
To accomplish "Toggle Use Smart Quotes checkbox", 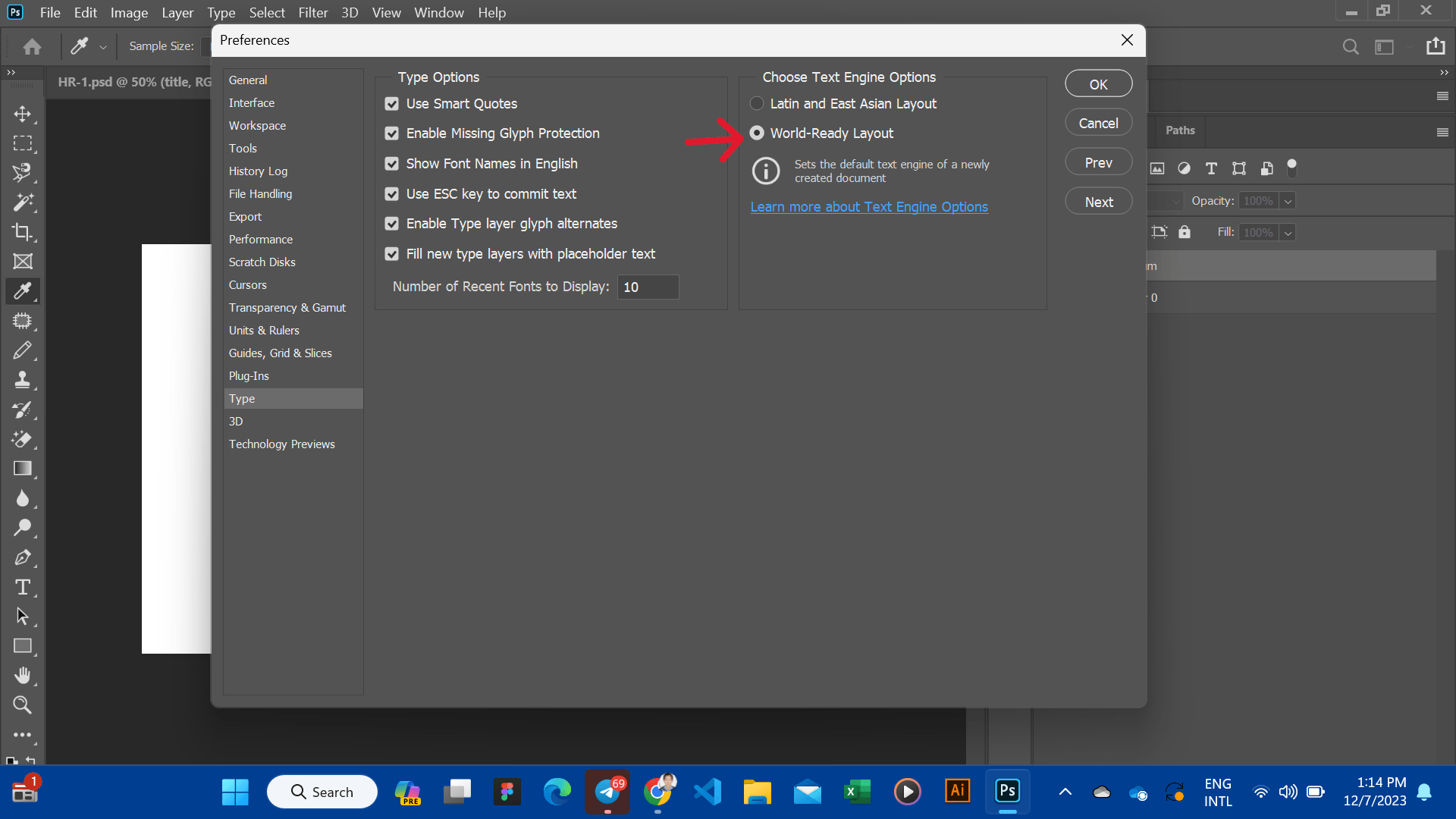I will (x=391, y=104).
